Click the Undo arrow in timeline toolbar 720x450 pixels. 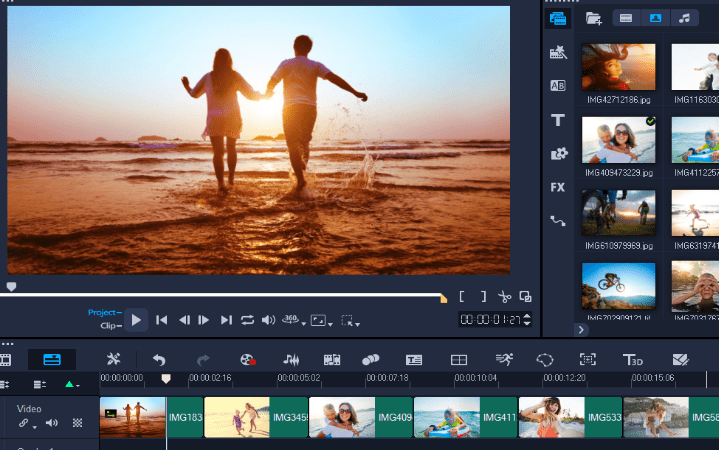pos(159,359)
